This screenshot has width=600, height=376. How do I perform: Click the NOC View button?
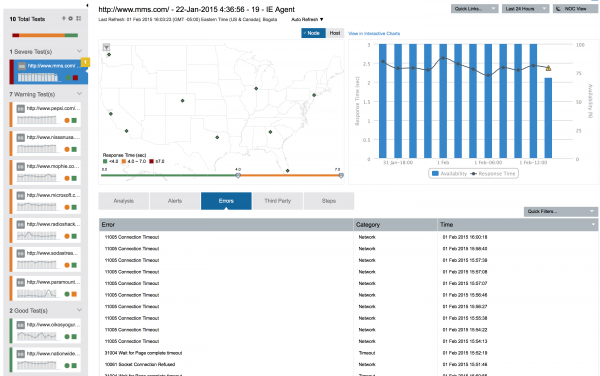576,9
